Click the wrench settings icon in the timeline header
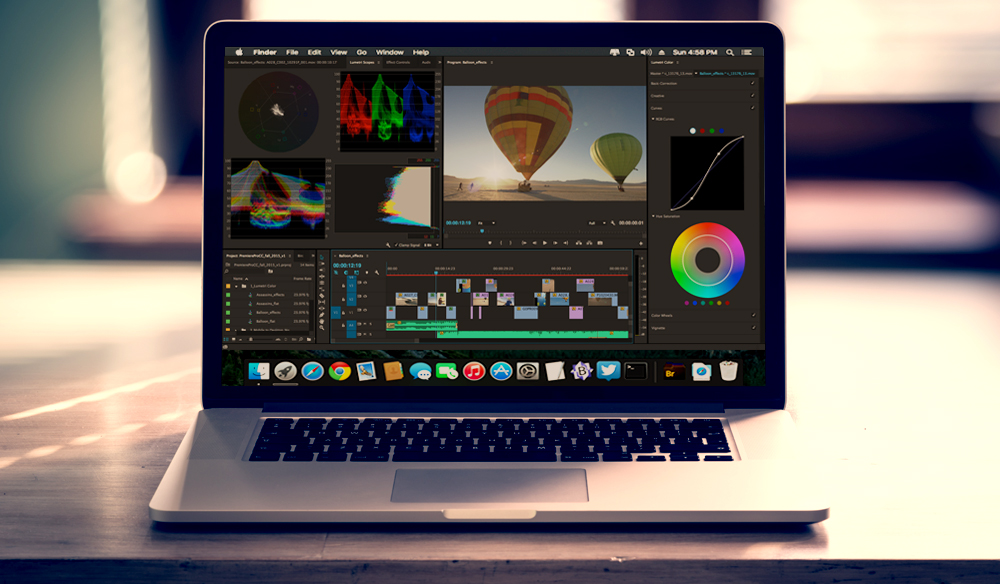This screenshot has width=1000, height=584. tap(377, 273)
